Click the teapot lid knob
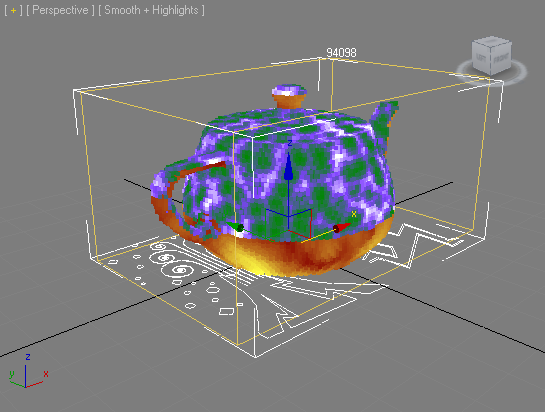545x412 pixels. coord(289,96)
